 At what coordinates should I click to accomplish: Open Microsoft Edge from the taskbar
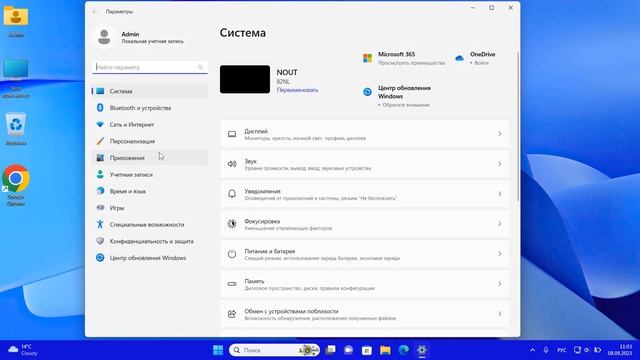pyautogui.click(x=404, y=350)
